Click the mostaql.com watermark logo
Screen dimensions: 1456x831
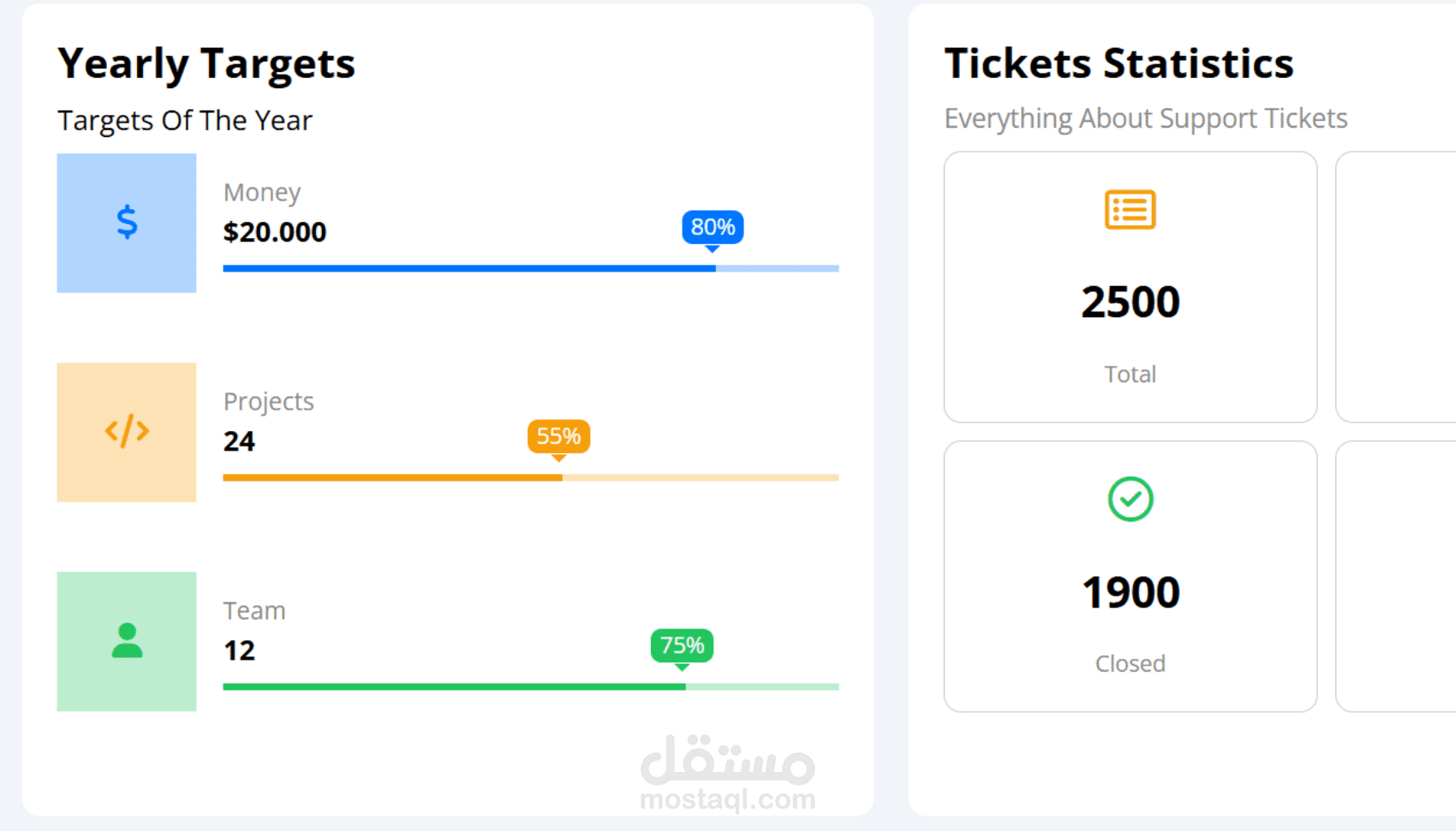(x=727, y=773)
